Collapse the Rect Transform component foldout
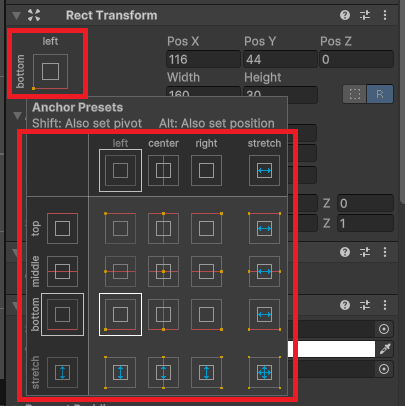Screen dimensions: 405x406 [x=16, y=15]
